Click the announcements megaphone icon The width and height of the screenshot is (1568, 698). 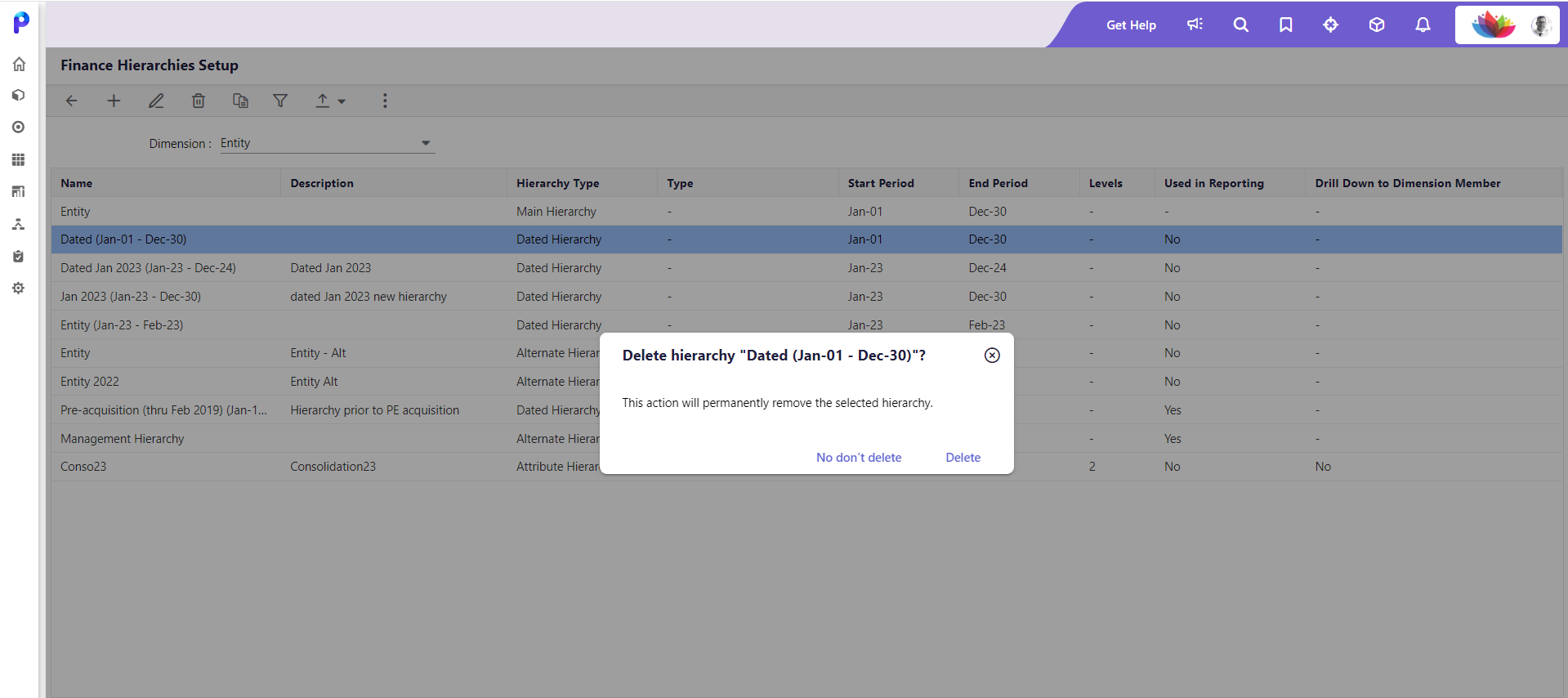pos(1195,25)
